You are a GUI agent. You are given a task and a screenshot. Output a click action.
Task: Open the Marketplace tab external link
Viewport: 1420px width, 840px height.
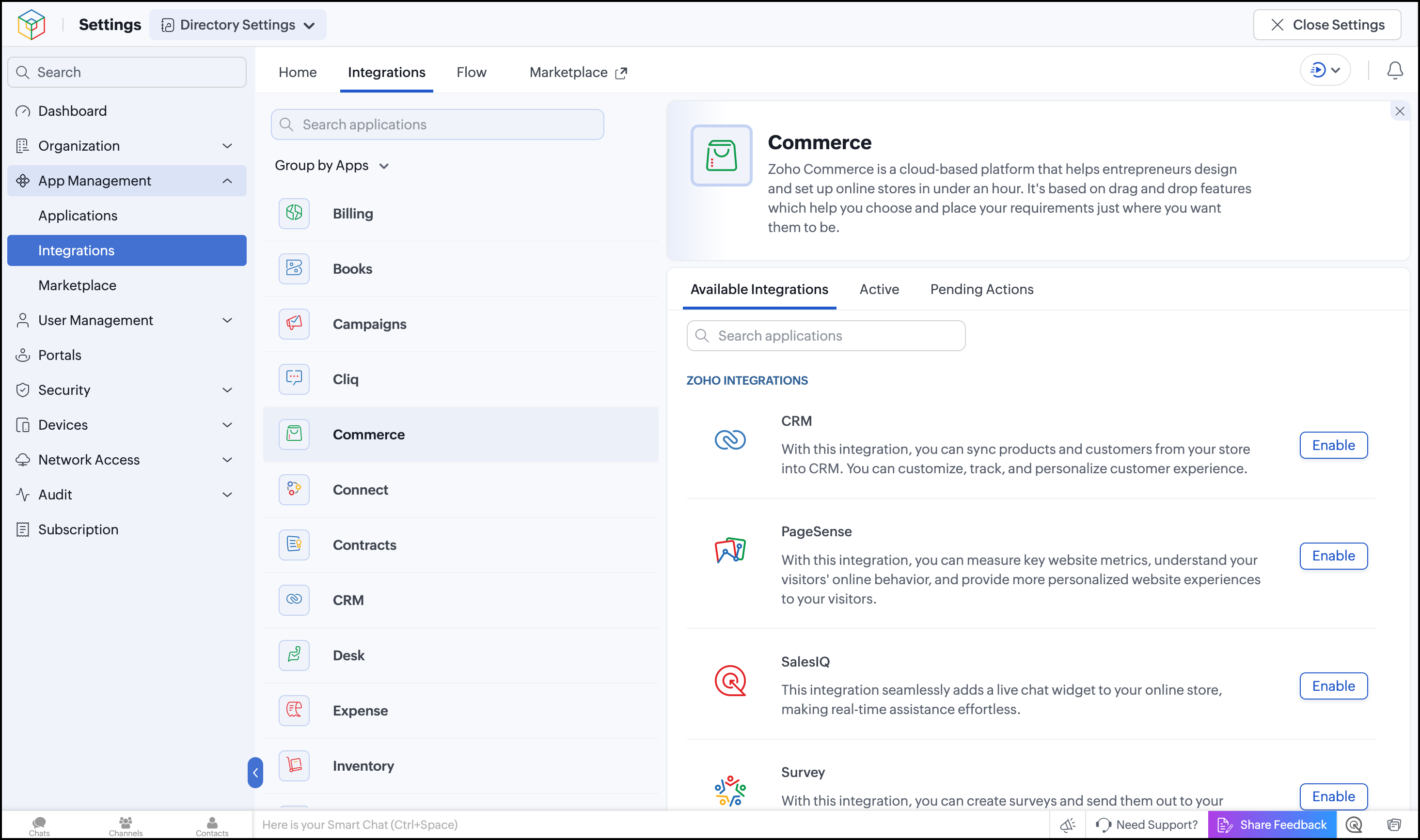click(x=578, y=72)
